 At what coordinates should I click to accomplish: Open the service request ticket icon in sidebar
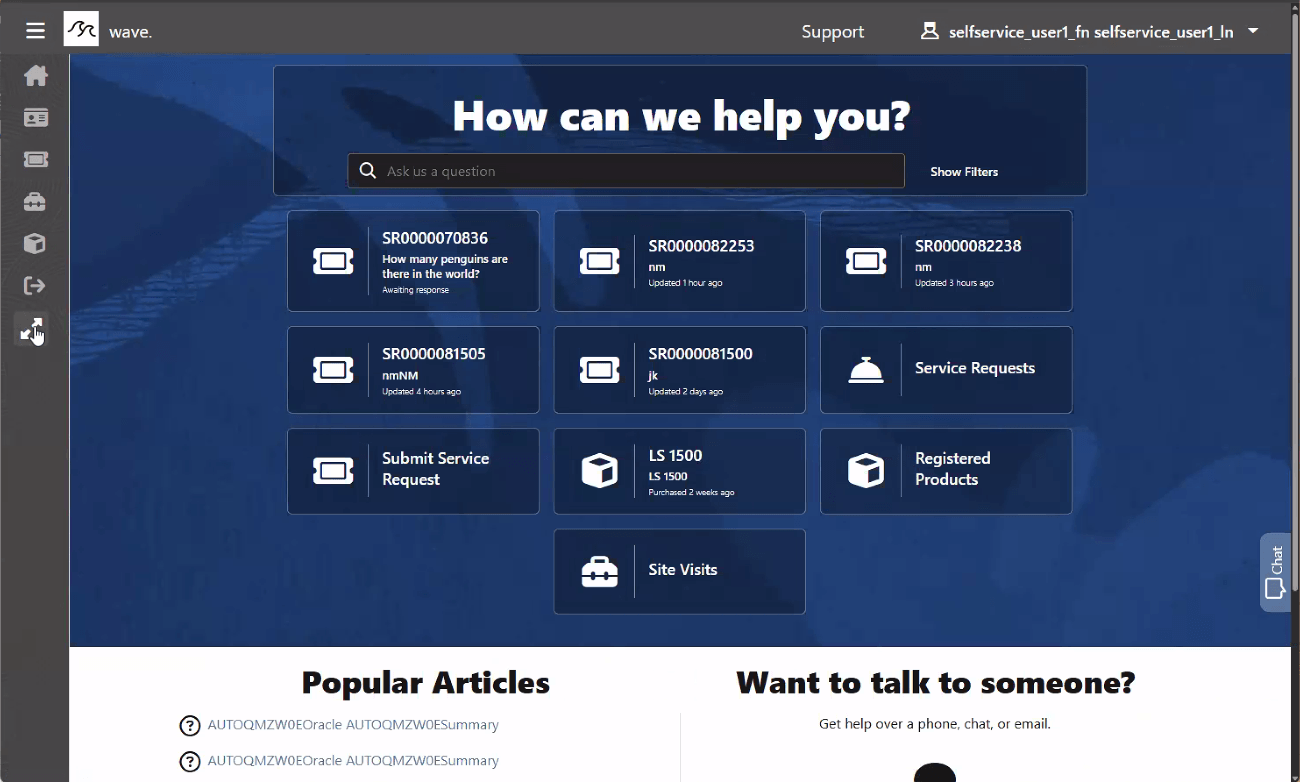click(x=35, y=159)
